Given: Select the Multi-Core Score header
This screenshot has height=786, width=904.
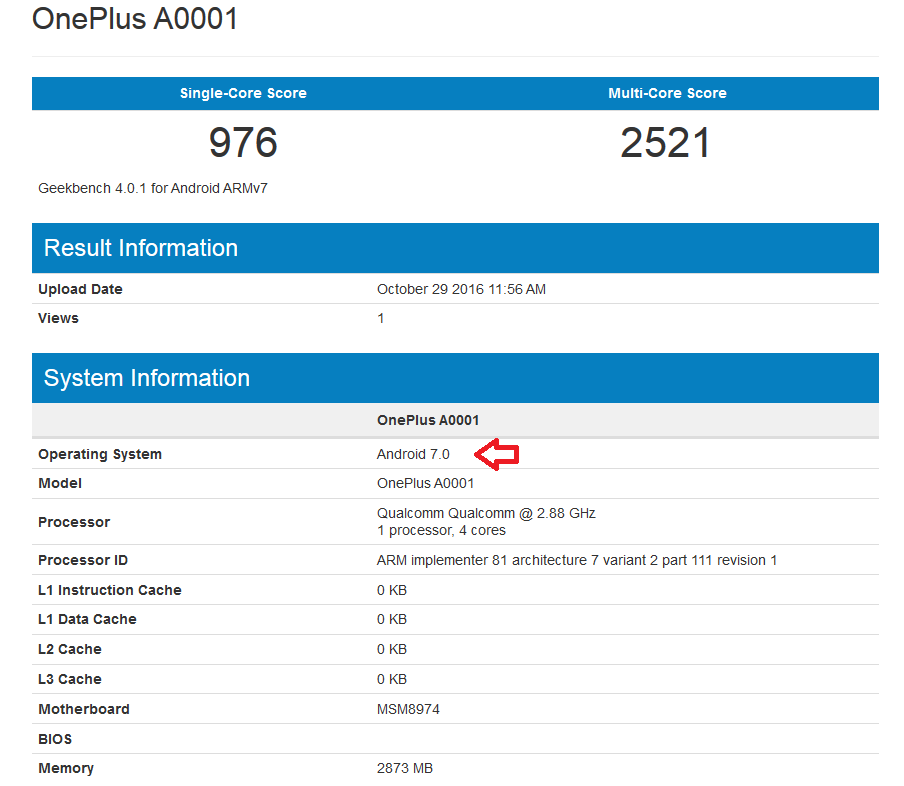Looking at the screenshot, I should coord(667,93).
